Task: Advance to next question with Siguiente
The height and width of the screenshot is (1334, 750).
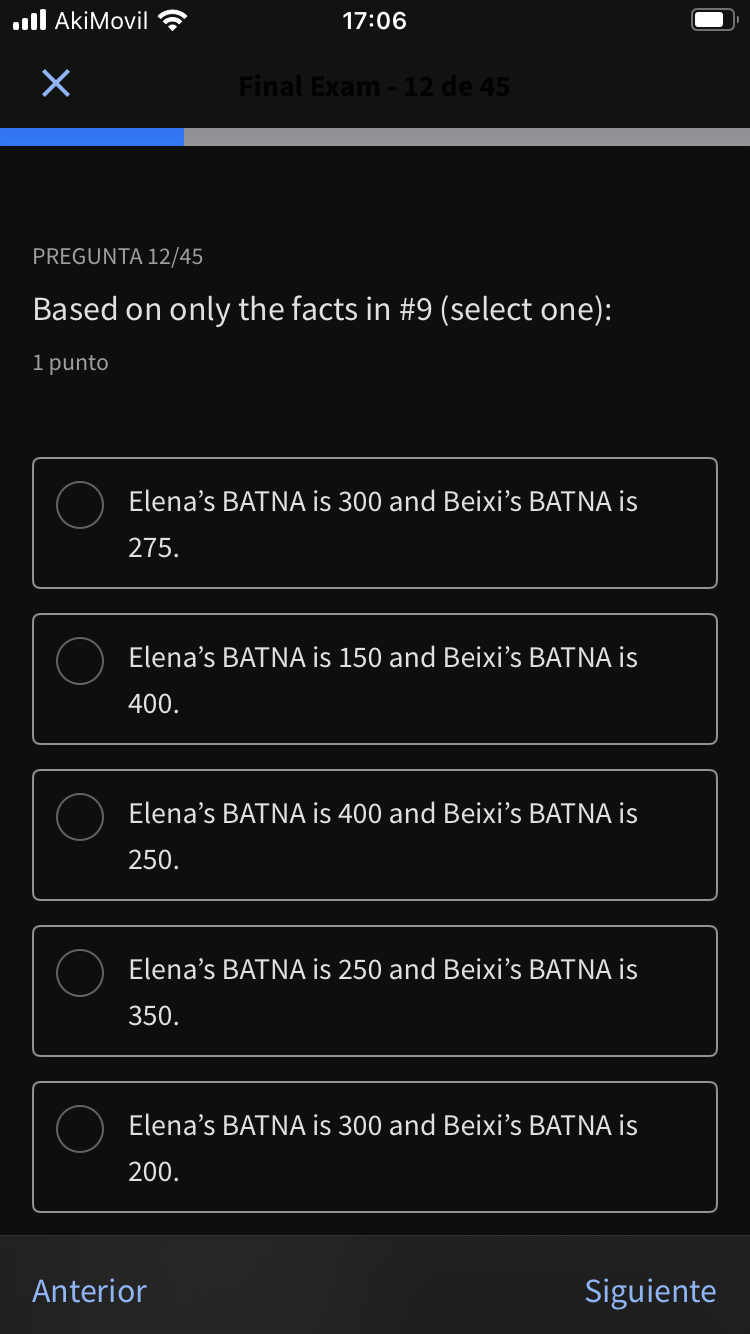Action: pyautogui.click(x=650, y=1291)
